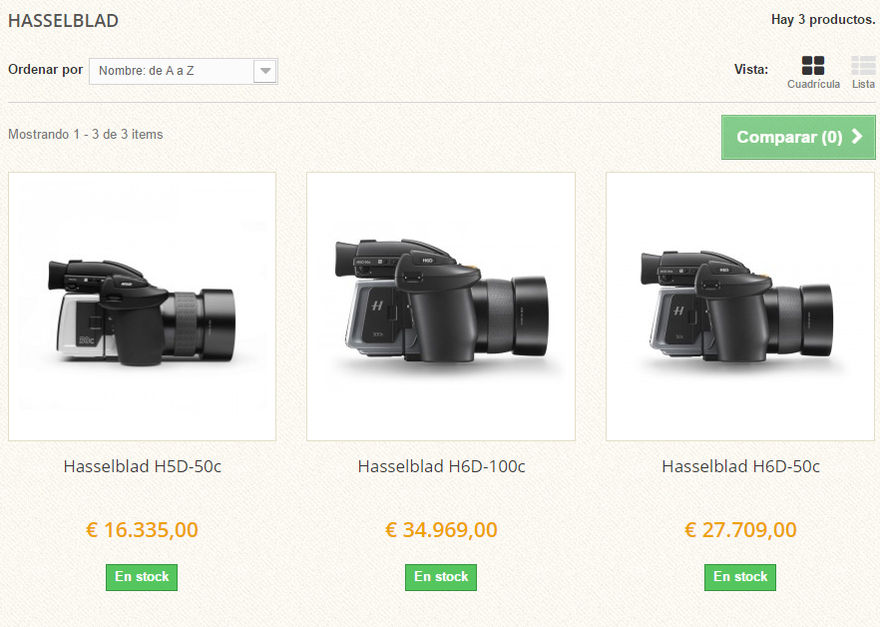Click the Comparar (0) button
880x627 pixels.
(x=798, y=138)
